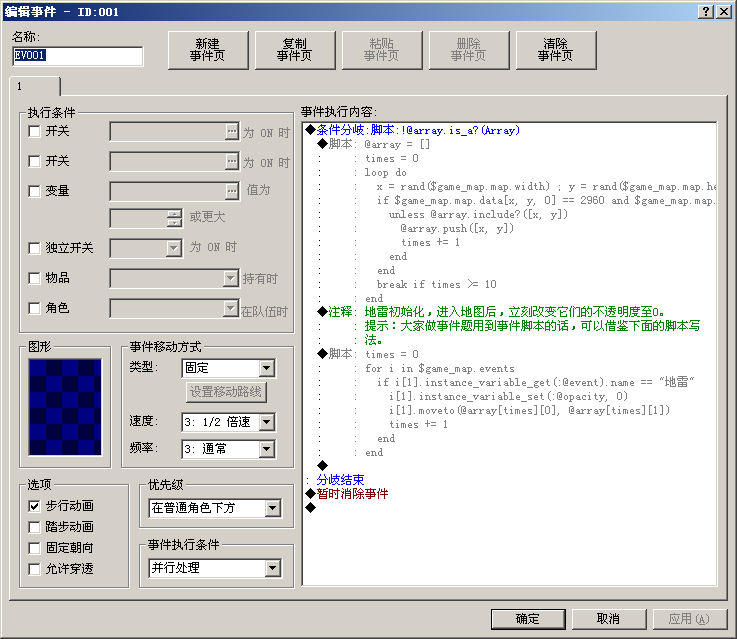
Task: Click the blue checkered event graphic
Action: (x=65, y=407)
